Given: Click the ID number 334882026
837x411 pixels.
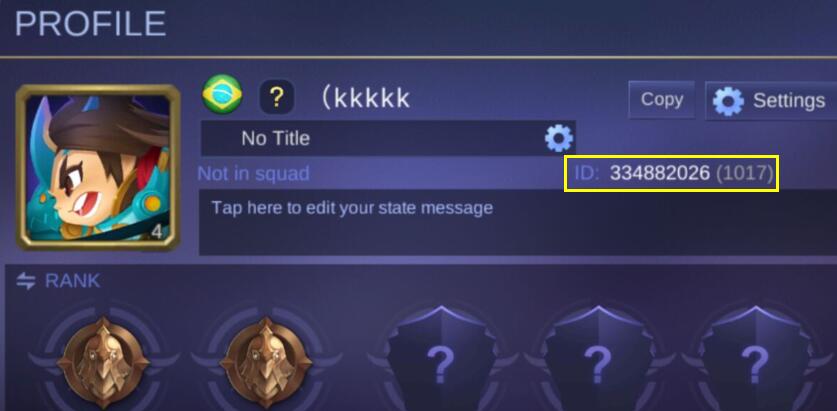Looking at the screenshot, I should click(x=660, y=173).
